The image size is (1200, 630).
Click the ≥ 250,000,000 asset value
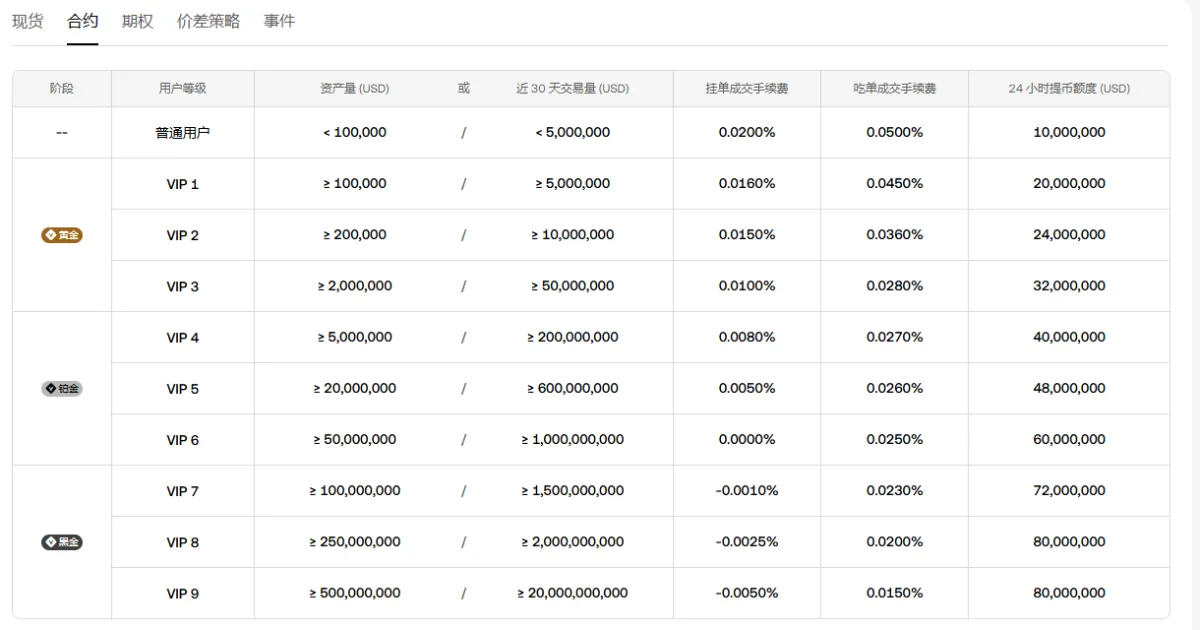355,542
